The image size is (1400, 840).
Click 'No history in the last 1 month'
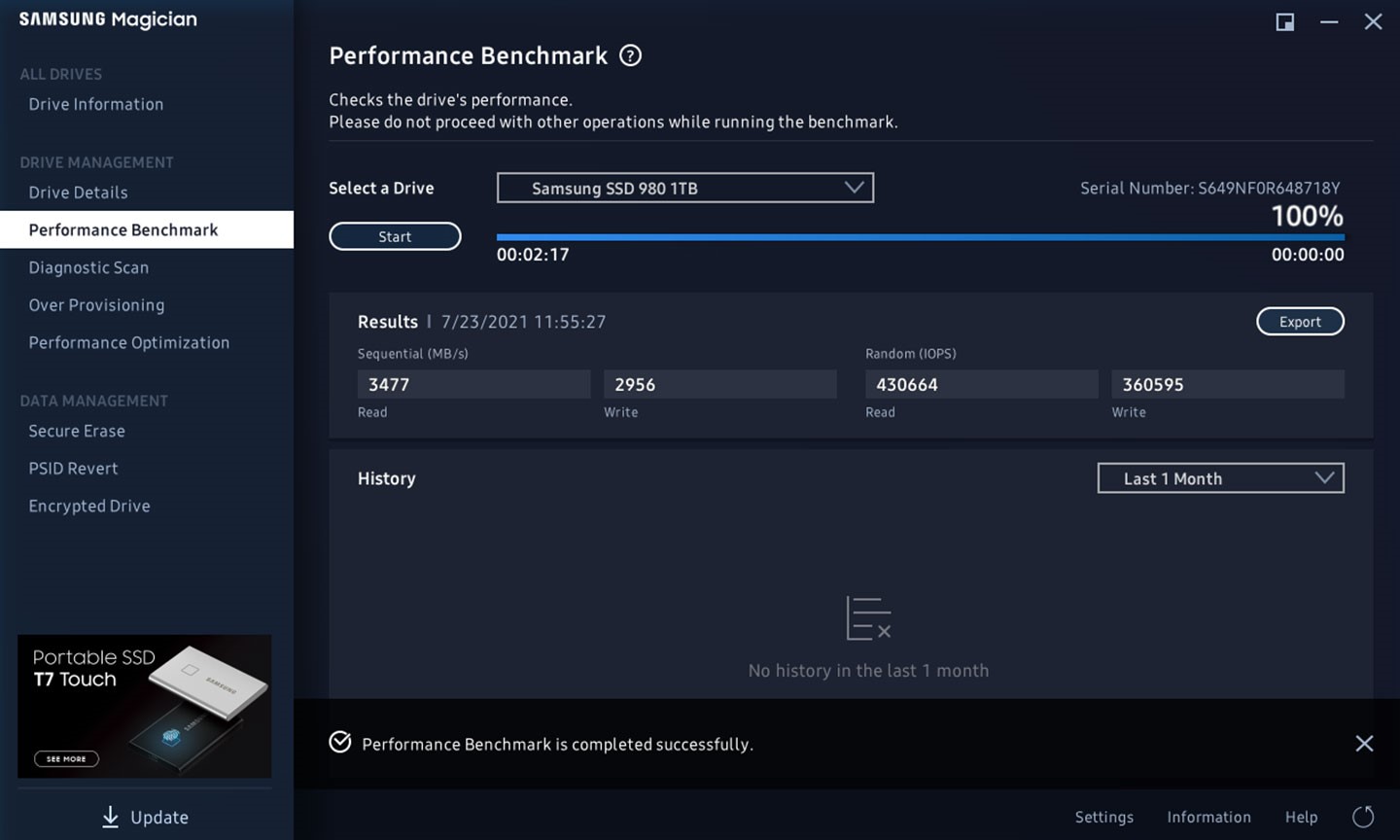[868, 671]
